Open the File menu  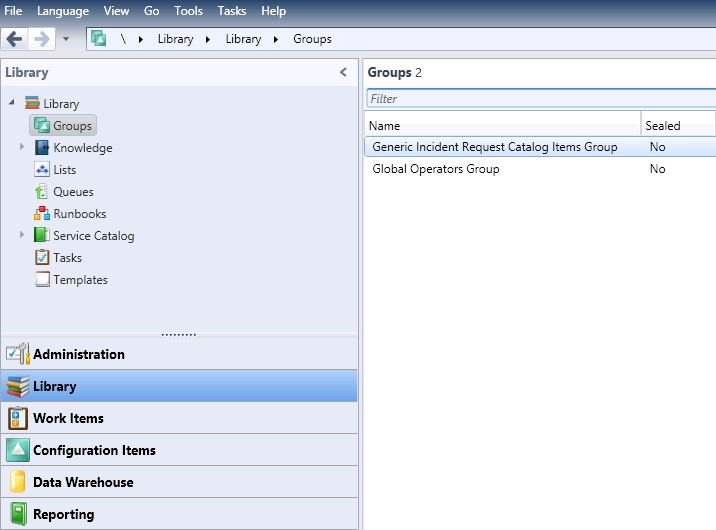pos(13,11)
